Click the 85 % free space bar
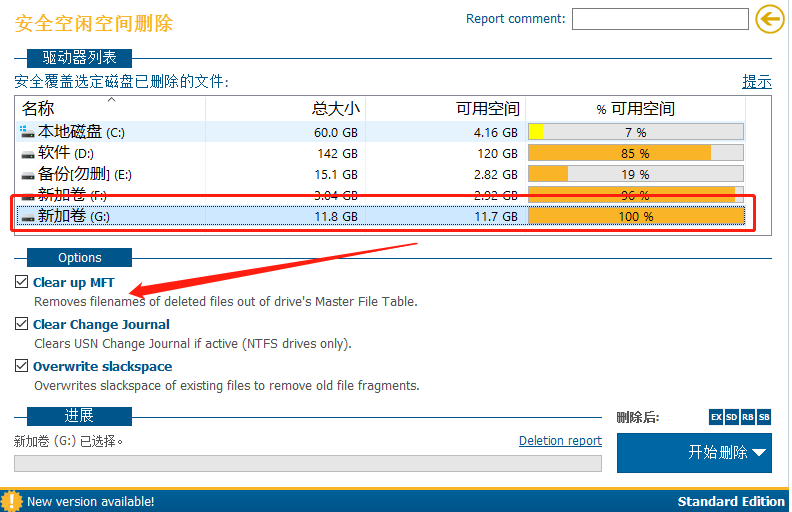The image size is (792, 512). (636, 153)
